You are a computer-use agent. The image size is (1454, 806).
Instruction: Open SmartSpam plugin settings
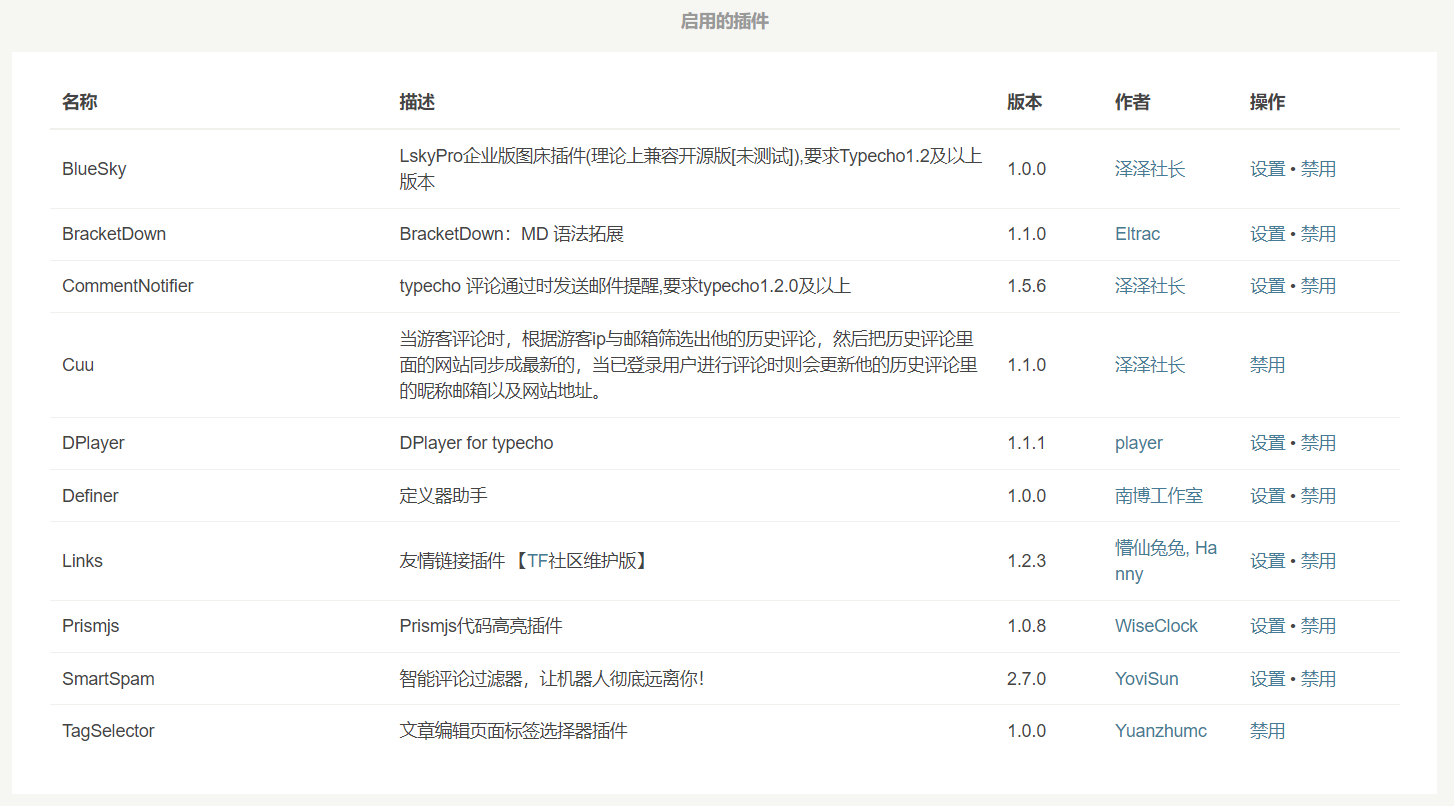[x=1267, y=679]
